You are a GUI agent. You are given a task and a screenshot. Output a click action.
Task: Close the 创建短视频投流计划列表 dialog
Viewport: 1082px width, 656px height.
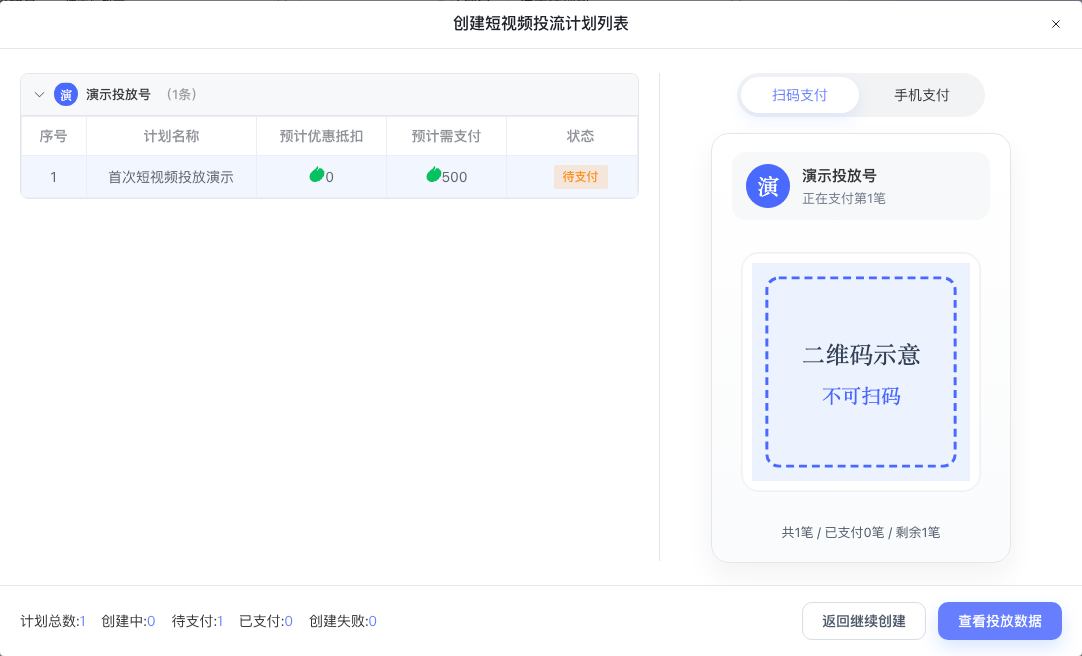tap(1055, 24)
